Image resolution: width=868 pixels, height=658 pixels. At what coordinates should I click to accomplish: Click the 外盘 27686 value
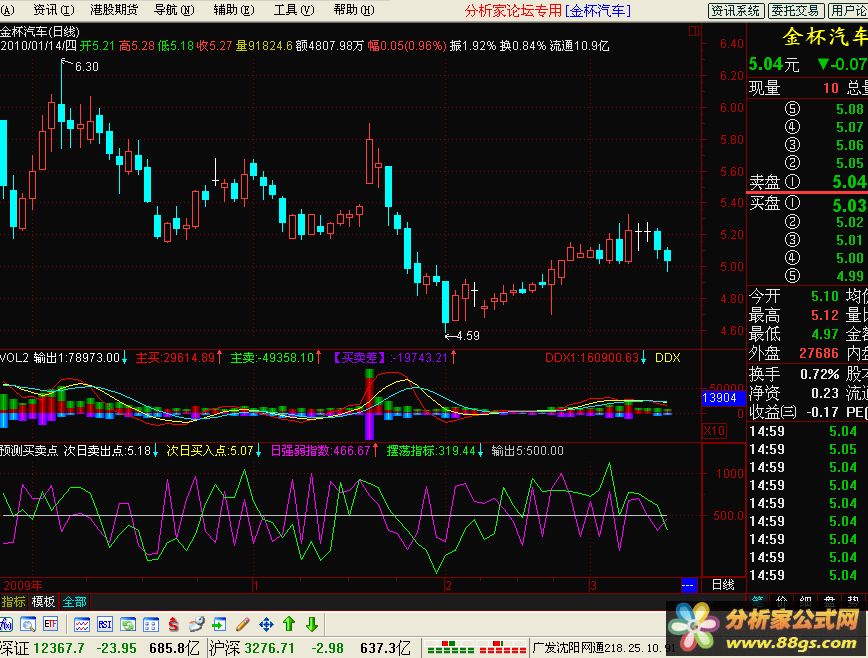(819, 353)
